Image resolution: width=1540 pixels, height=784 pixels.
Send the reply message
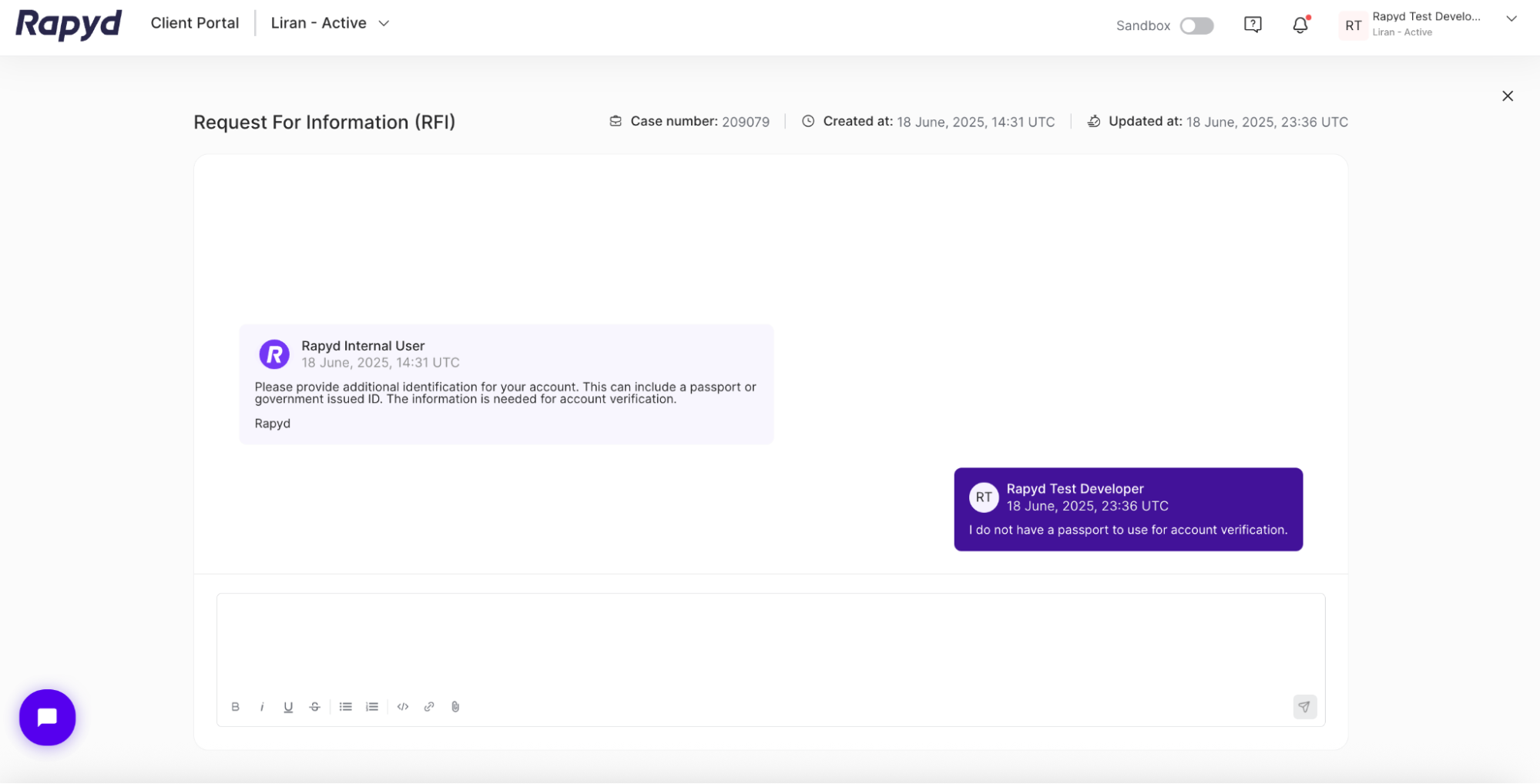1304,706
